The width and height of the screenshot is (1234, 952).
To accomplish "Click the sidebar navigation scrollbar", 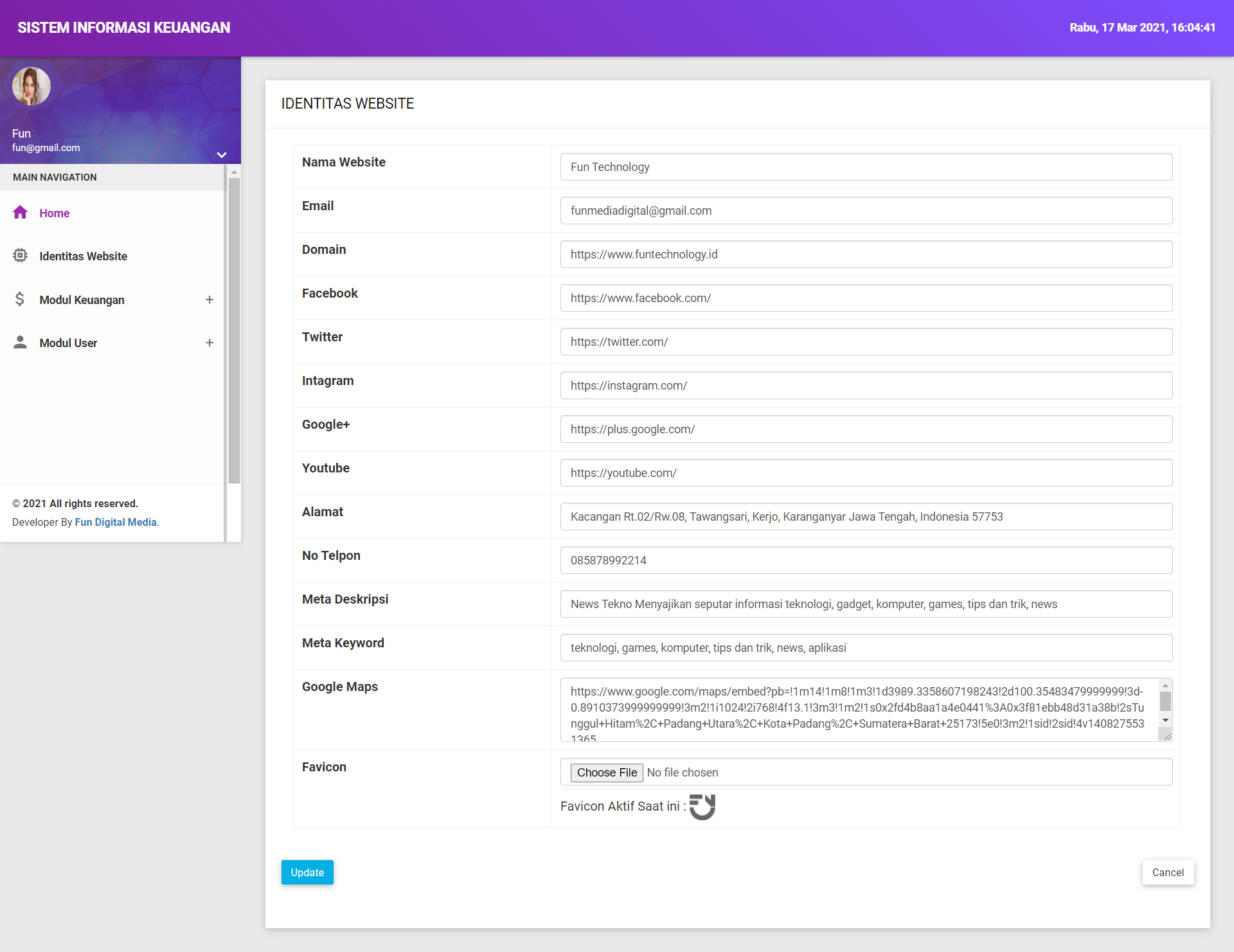I will pos(234,328).
